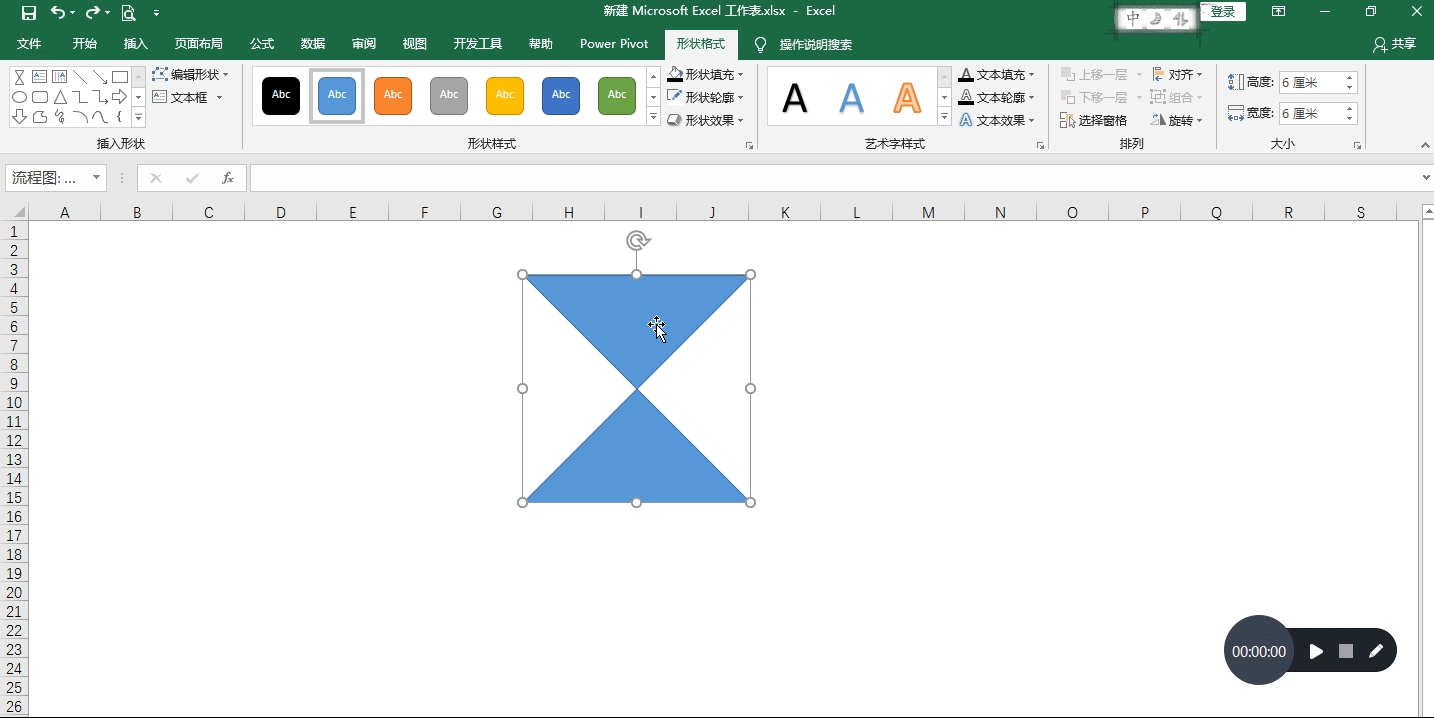Click the recorder pencil annotate icon

coord(1376,651)
